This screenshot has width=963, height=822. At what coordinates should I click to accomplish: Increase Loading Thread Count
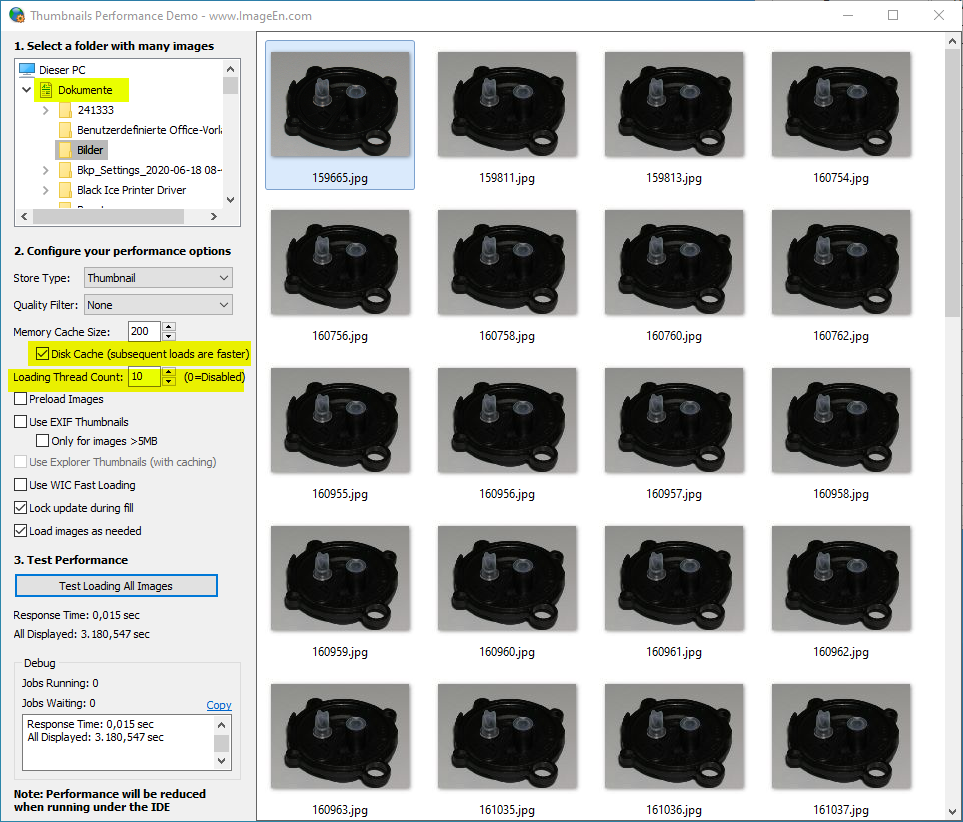tap(169, 372)
